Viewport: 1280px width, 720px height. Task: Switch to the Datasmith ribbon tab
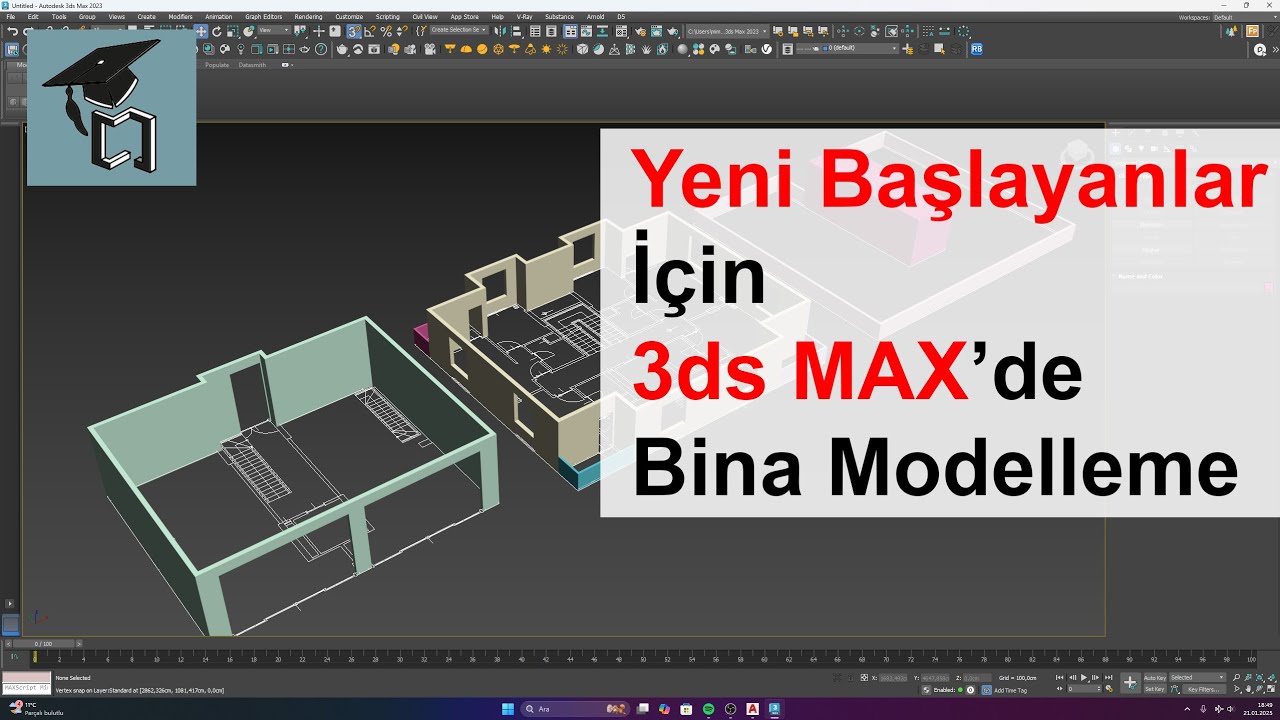(253, 65)
